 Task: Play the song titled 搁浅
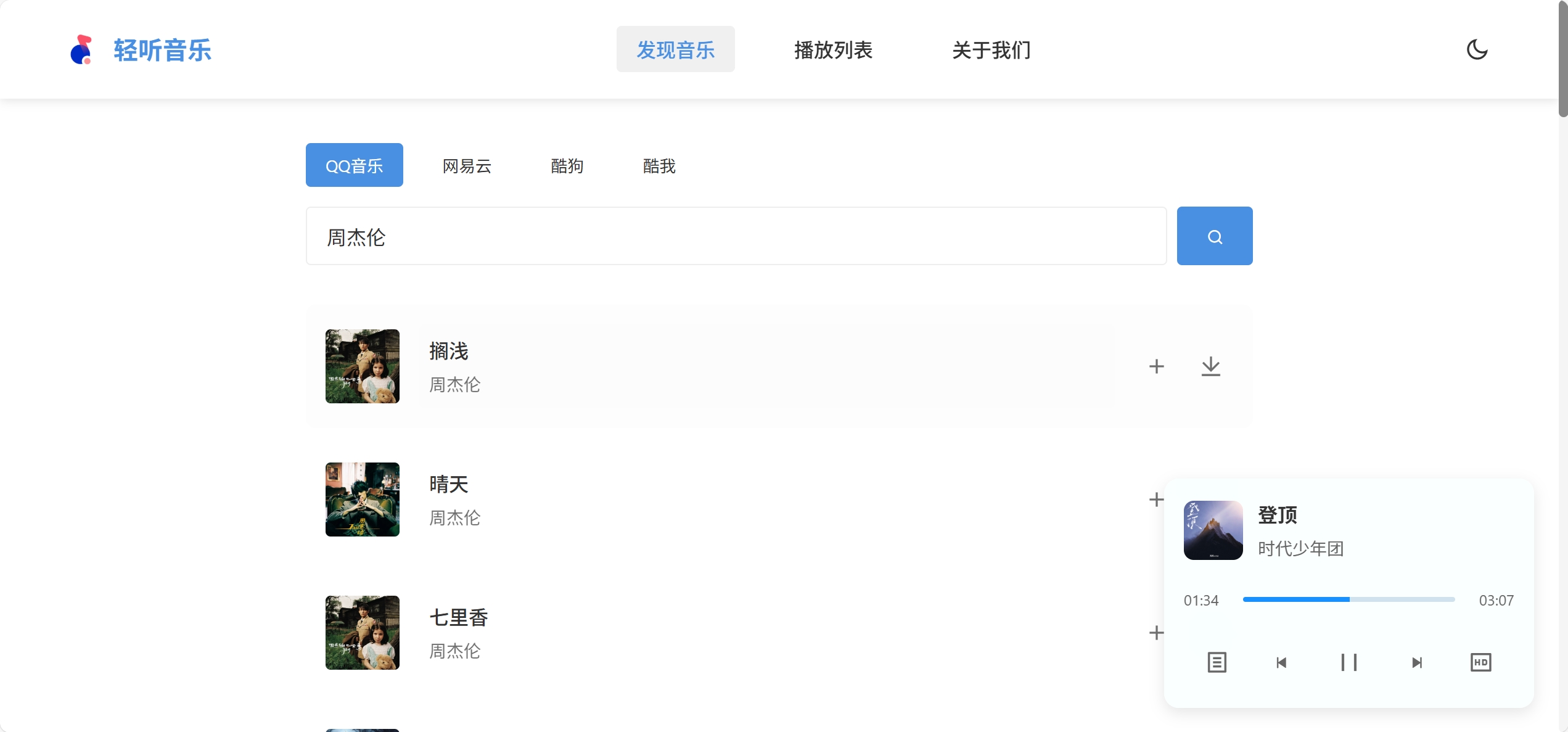click(x=449, y=351)
